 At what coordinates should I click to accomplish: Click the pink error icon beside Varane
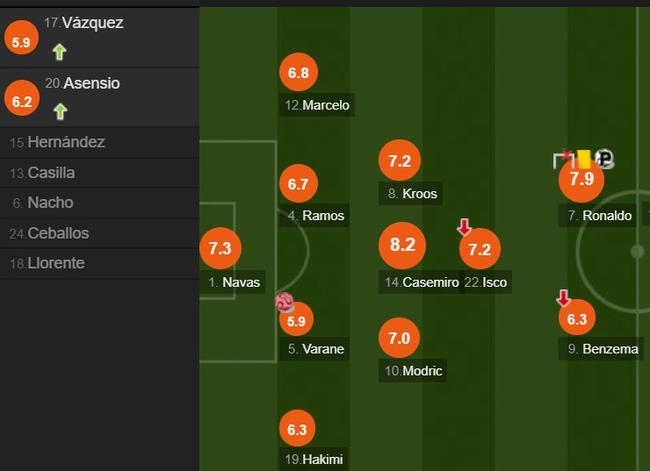(x=284, y=302)
